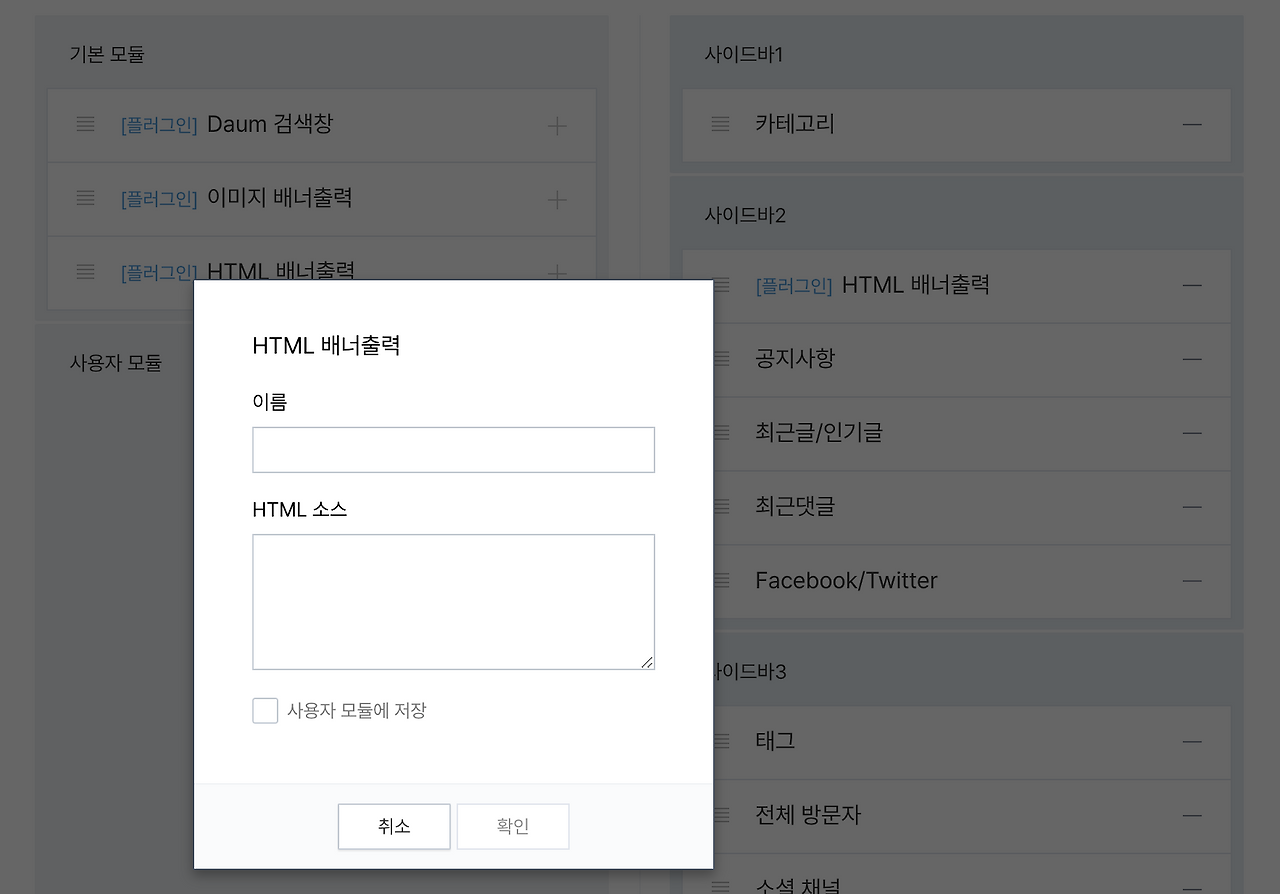Enable the 사용자 모듈에 저장 checkbox
1280x894 pixels.
click(x=265, y=710)
